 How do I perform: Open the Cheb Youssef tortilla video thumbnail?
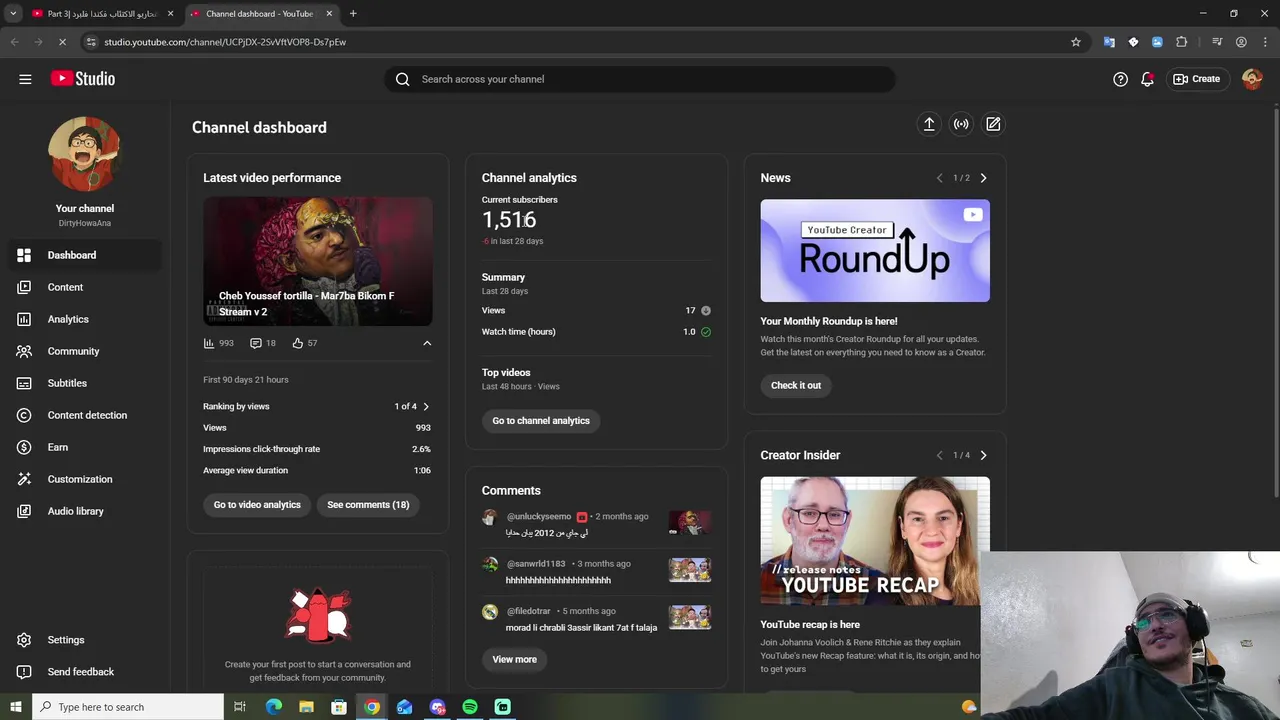[318, 261]
